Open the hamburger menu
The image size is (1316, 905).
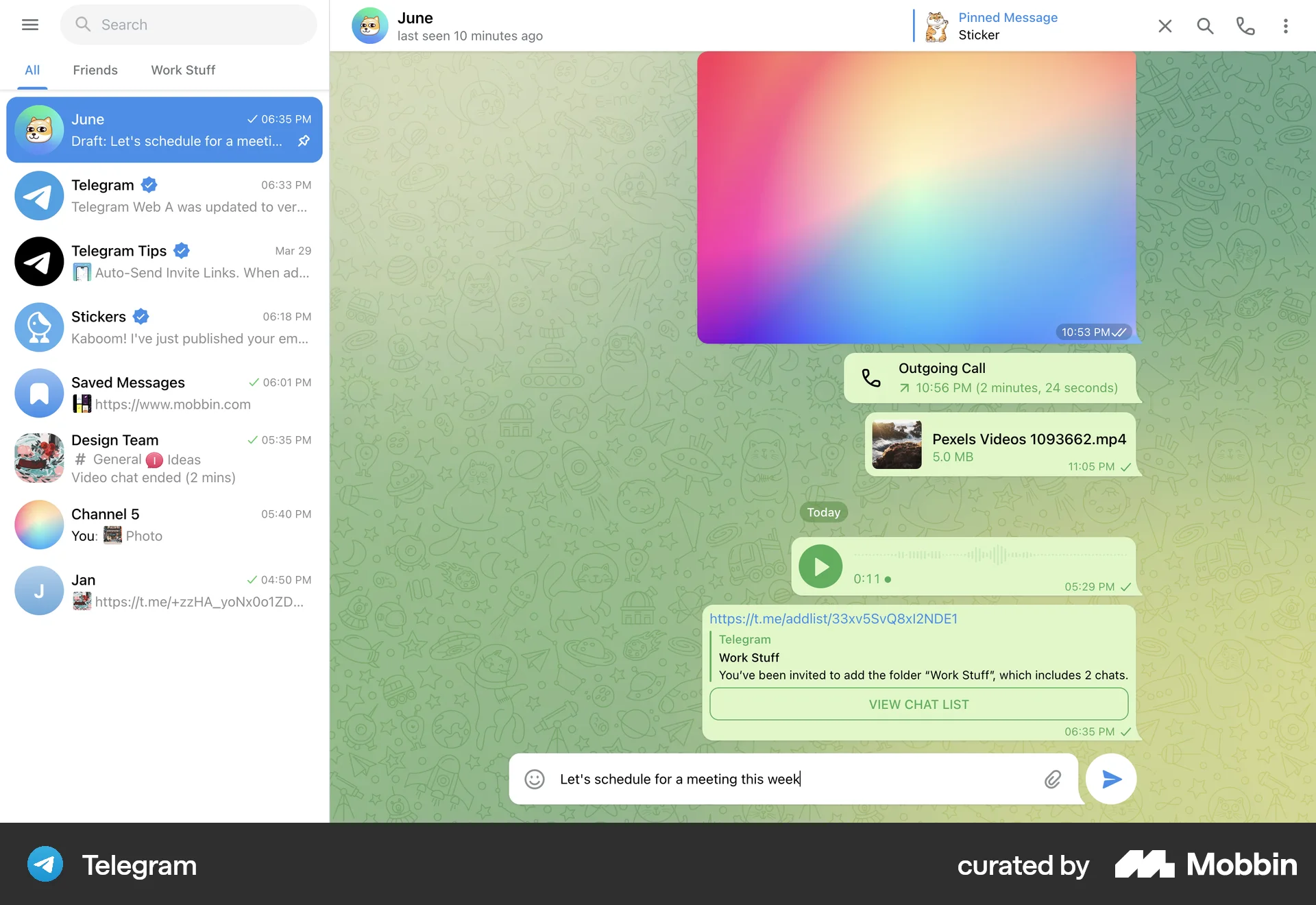[x=30, y=25]
